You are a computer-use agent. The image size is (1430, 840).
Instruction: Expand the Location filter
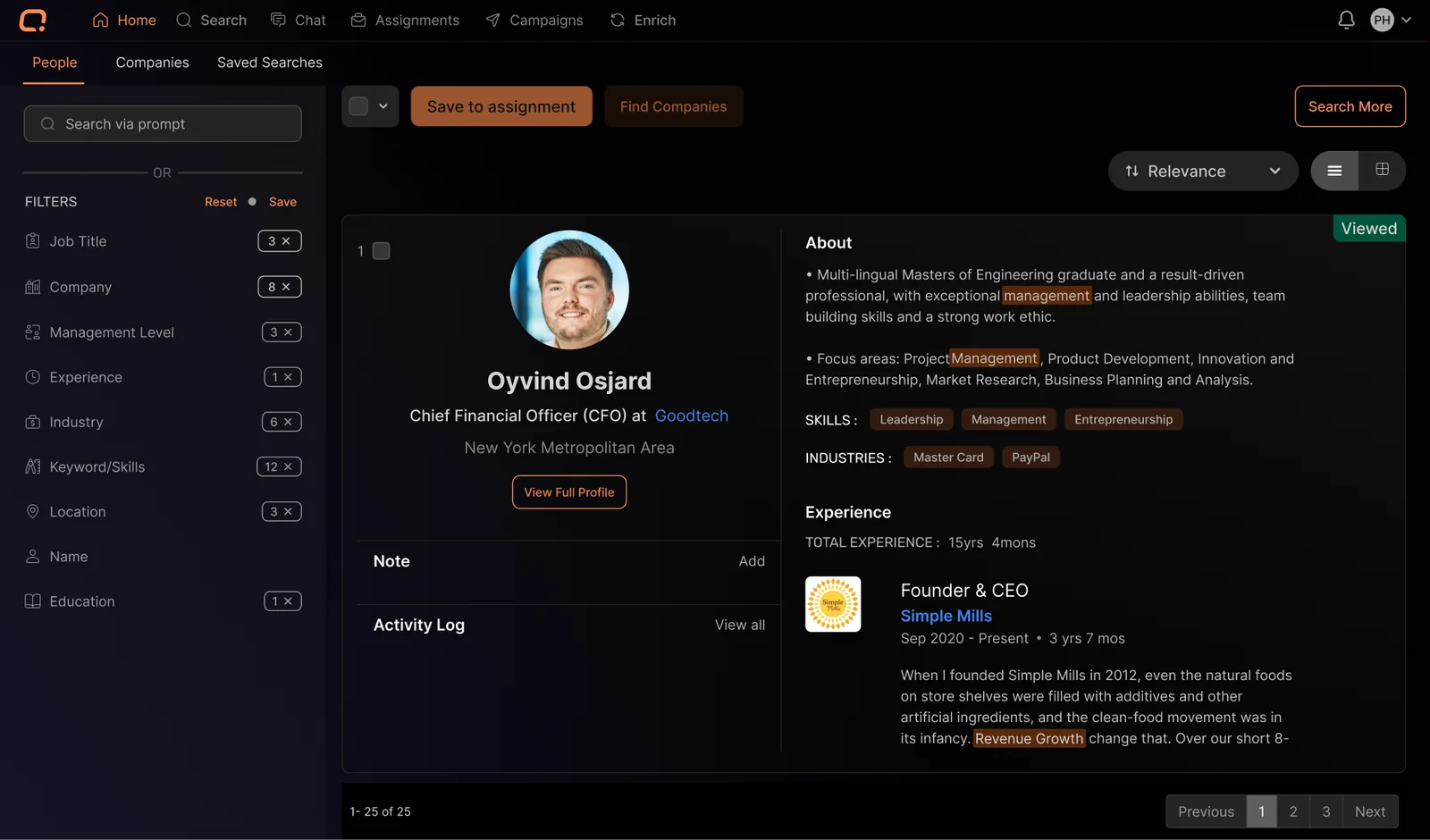pyautogui.click(x=78, y=511)
